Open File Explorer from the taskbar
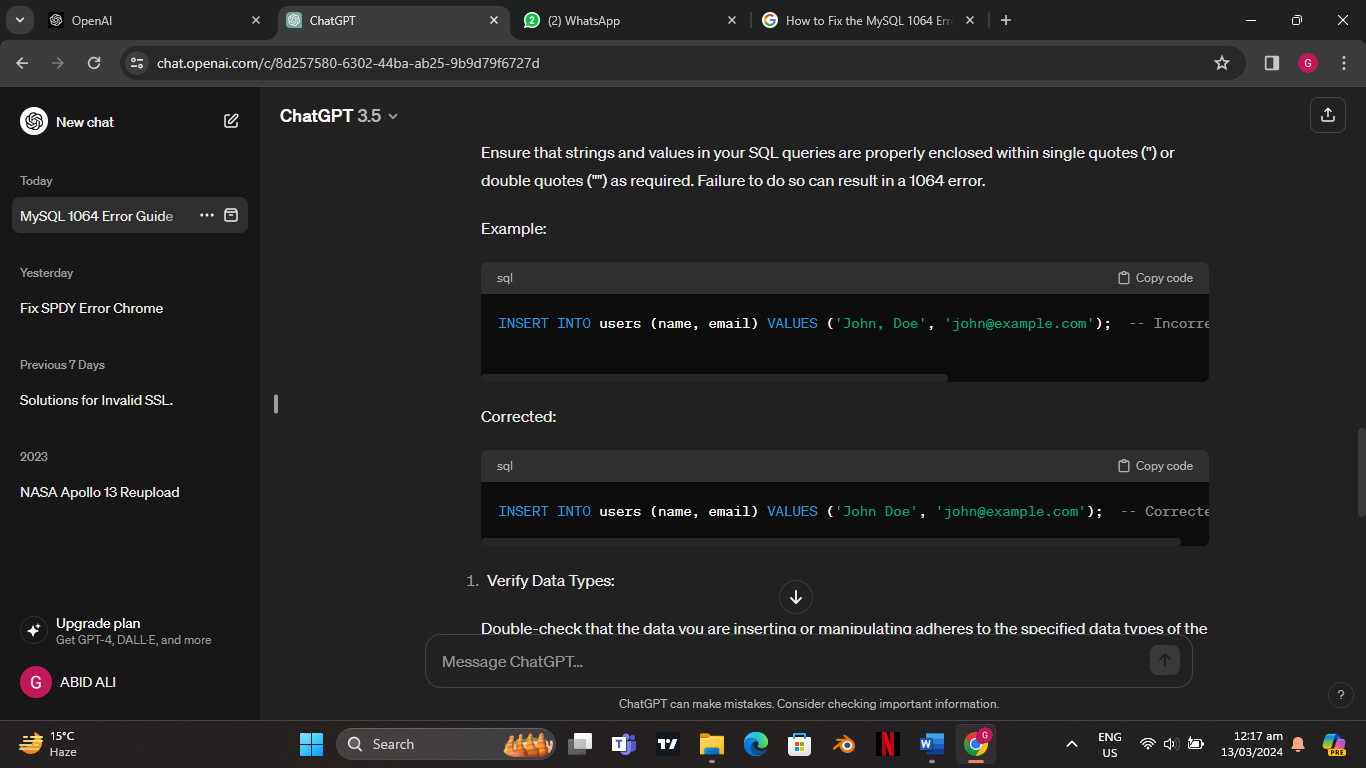The image size is (1366, 768). 711,744
